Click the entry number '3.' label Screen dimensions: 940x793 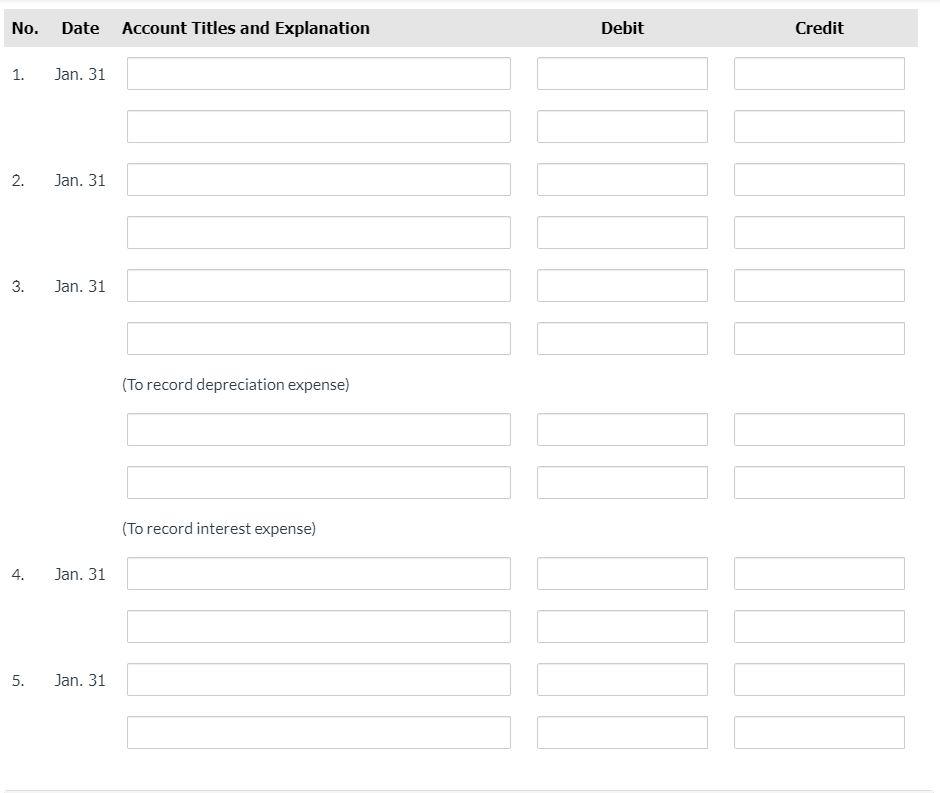pyautogui.click(x=18, y=287)
